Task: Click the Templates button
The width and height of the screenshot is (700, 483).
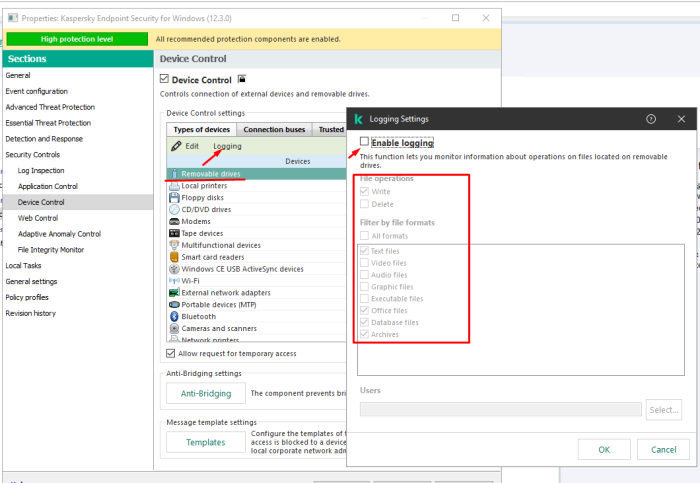Action: tap(206, 442)
